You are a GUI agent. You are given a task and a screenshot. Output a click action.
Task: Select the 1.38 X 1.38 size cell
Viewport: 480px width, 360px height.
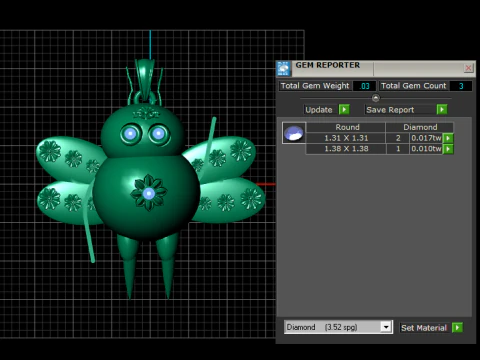click(346, 149)
